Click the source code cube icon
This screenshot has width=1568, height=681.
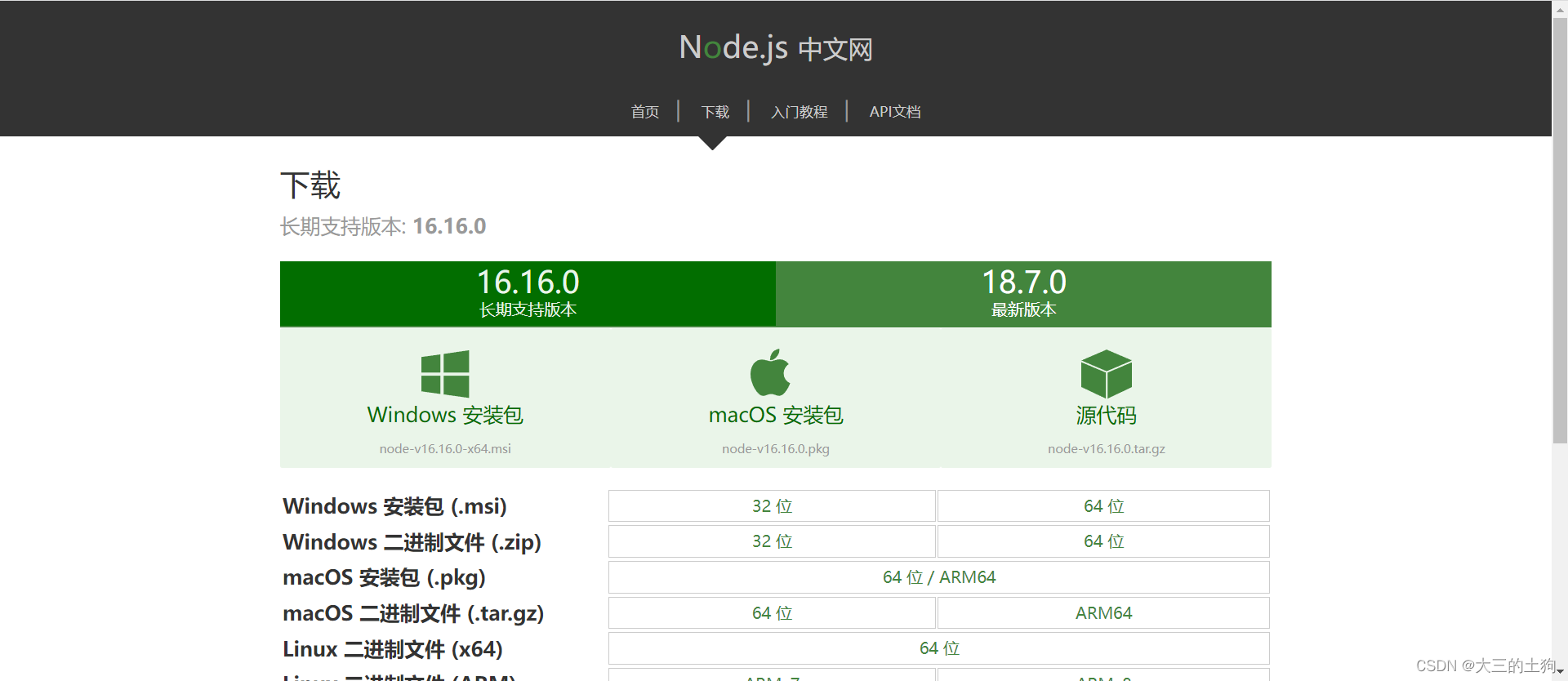click(x=1106, y=374)
